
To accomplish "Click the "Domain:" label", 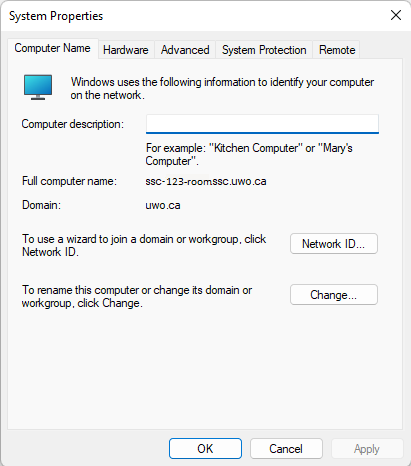I will 41,205.
